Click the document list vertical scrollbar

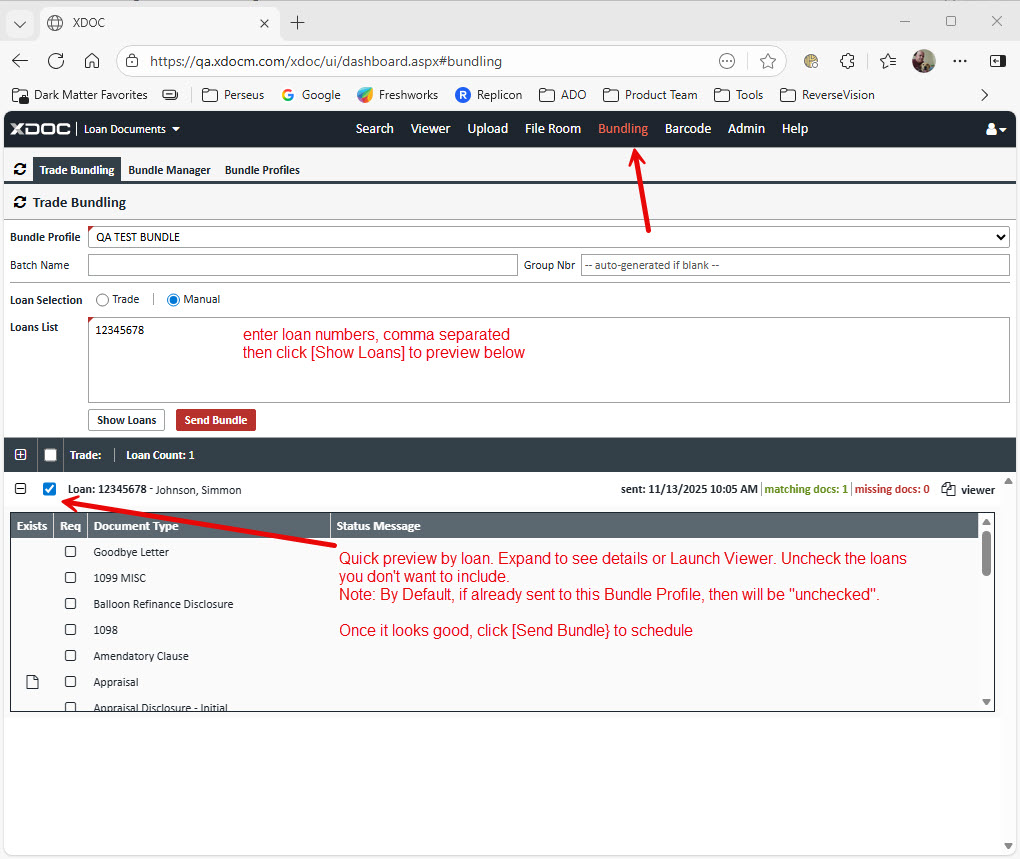point(986,553)
